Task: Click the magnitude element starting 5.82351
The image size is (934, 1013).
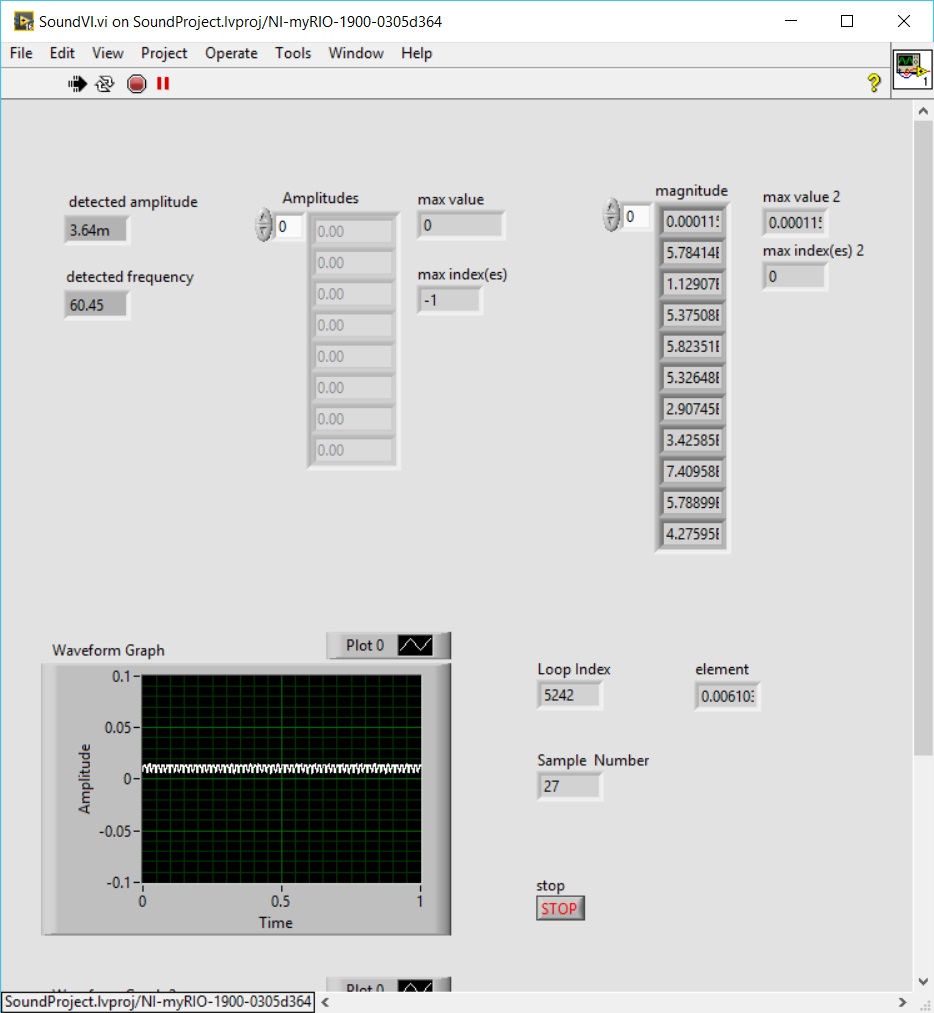Action: (x=692, y=347)
